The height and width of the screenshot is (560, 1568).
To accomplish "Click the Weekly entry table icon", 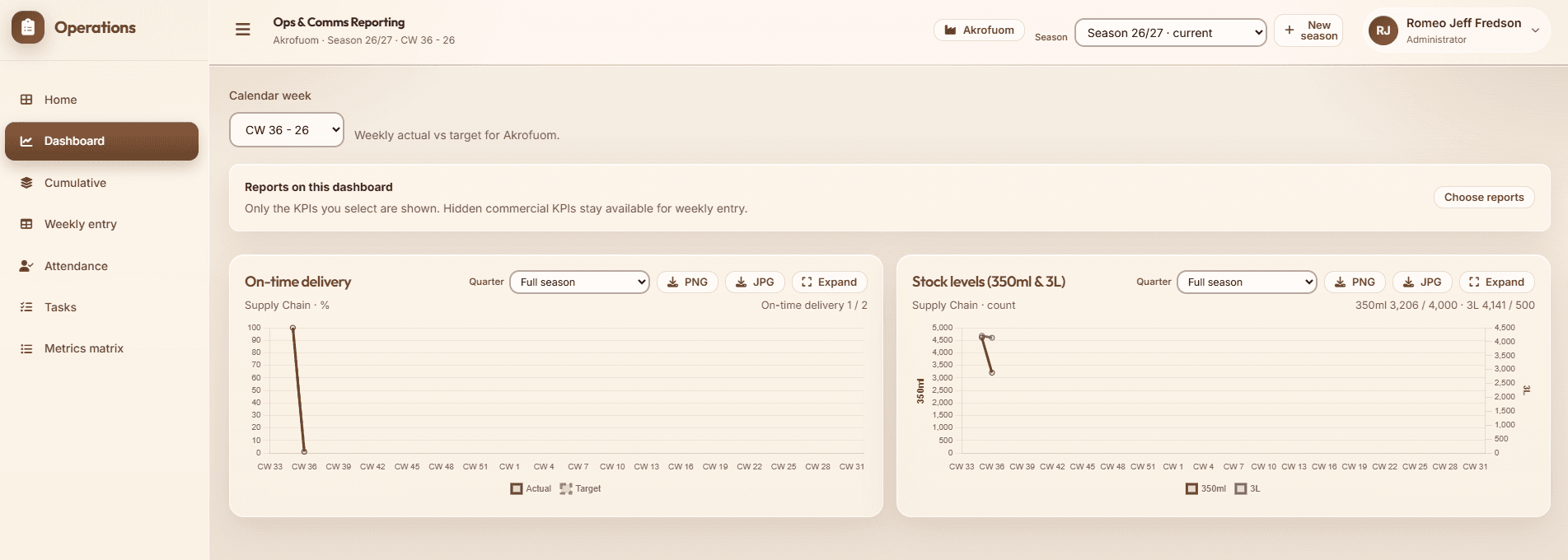I will [26, 224].
